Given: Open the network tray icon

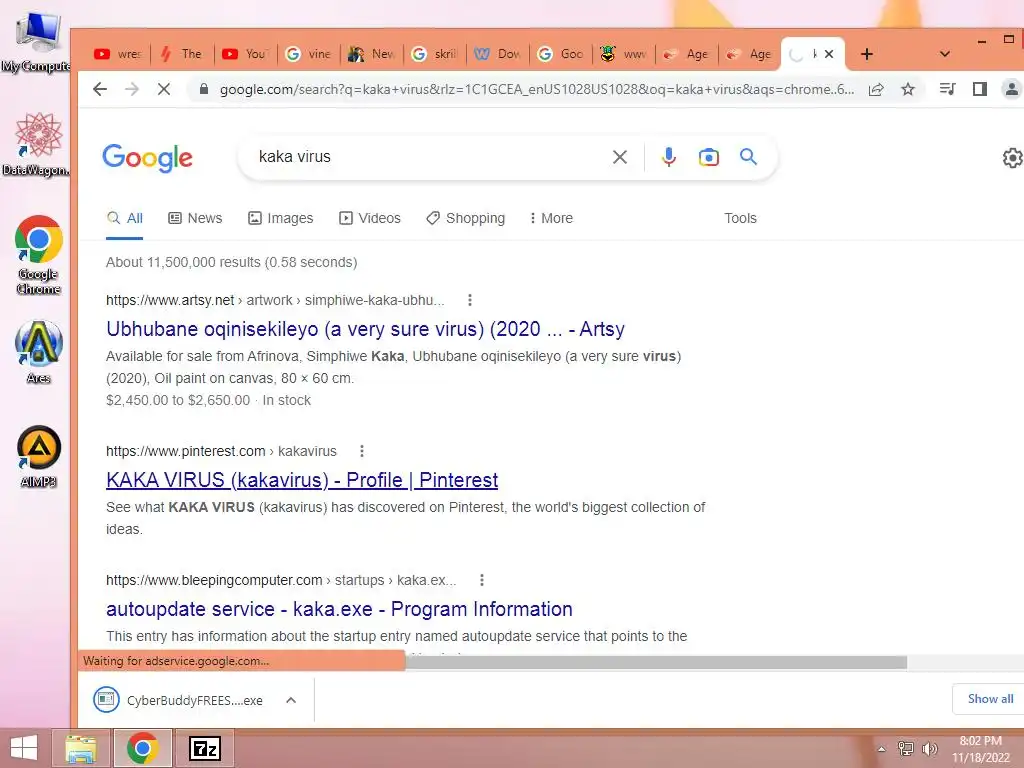Looking at the screenshot, I should pyautogui.click(x=905, y=749).
